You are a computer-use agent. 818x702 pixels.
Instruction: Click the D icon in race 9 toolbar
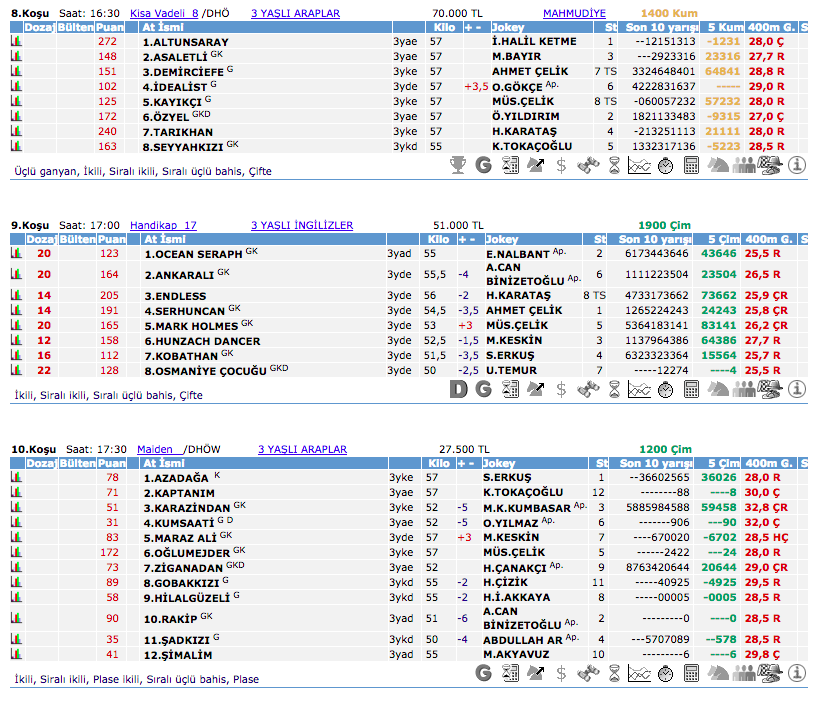[x=458, y=389]
